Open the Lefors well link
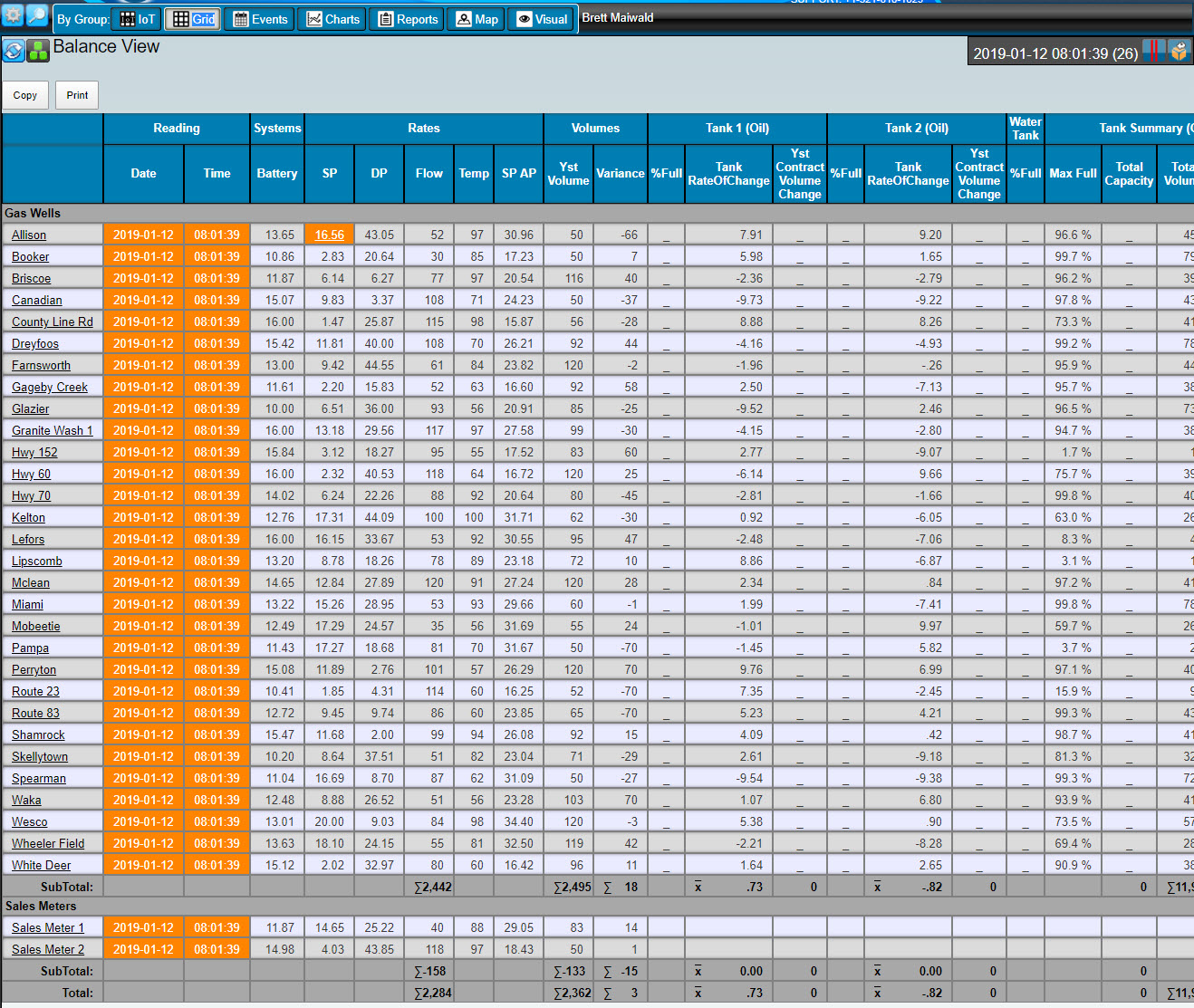 [28, 539]
